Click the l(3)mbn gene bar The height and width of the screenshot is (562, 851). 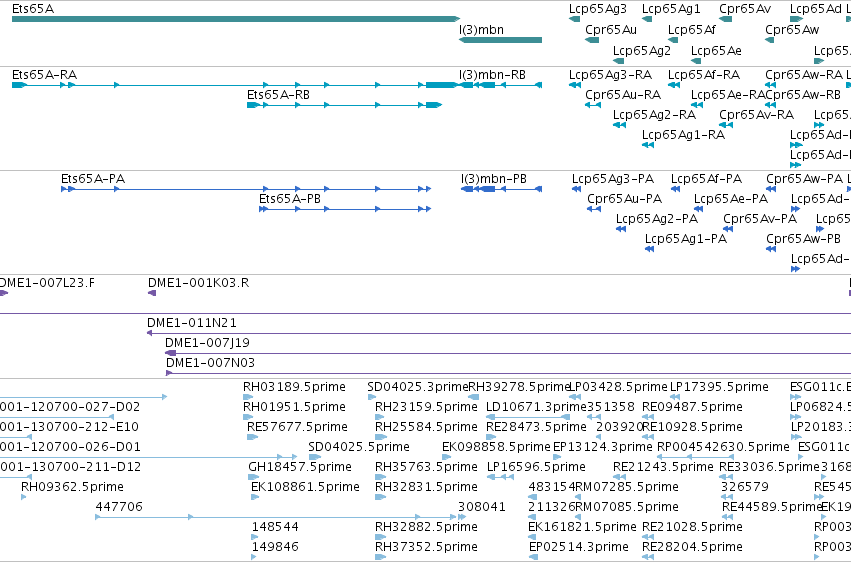pos(500,40)
